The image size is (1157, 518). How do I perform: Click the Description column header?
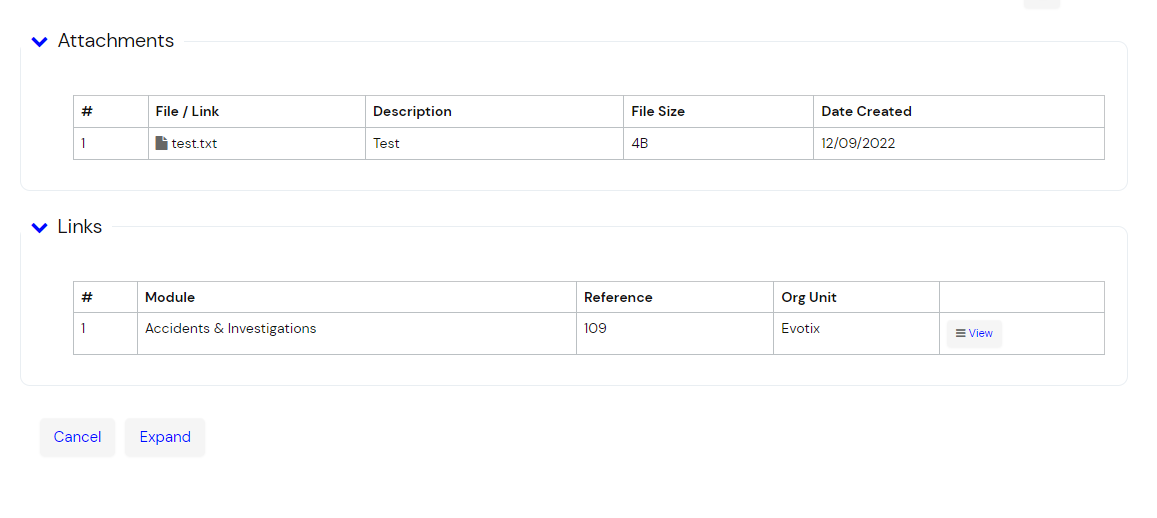tap(412, 111)
